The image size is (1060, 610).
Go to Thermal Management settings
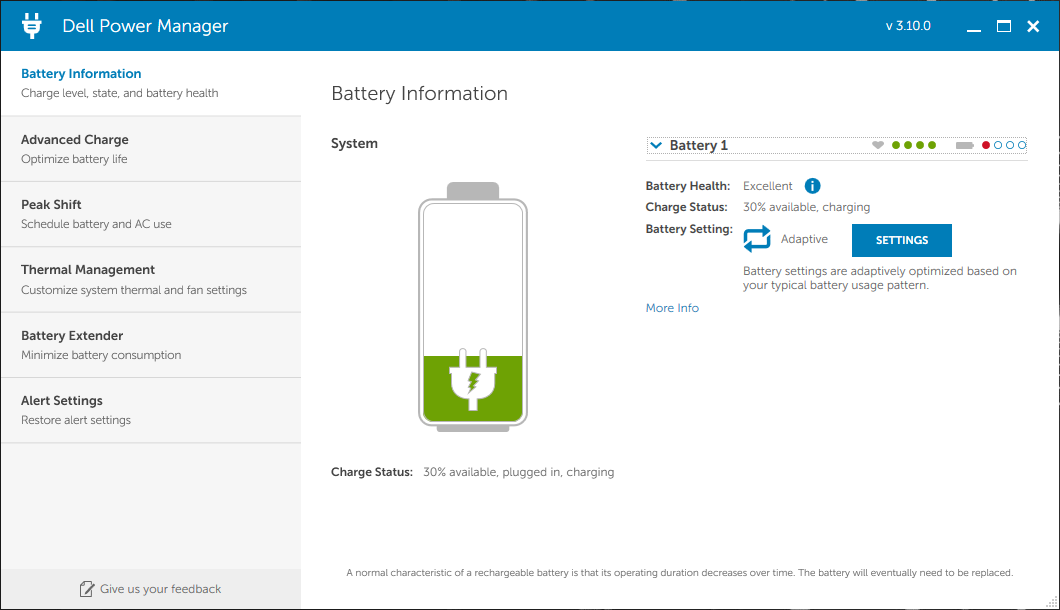pos(150,279)
